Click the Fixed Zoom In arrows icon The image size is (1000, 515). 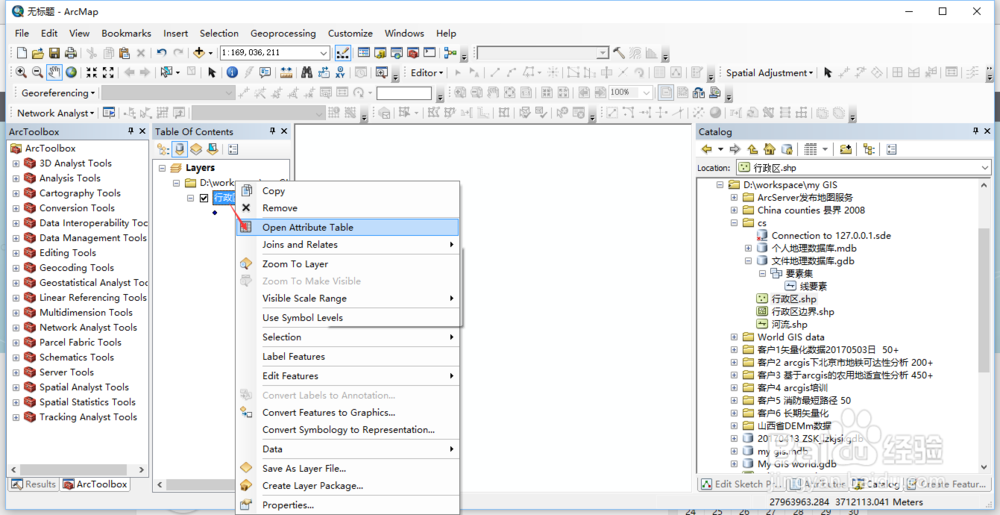coord(91,73)
